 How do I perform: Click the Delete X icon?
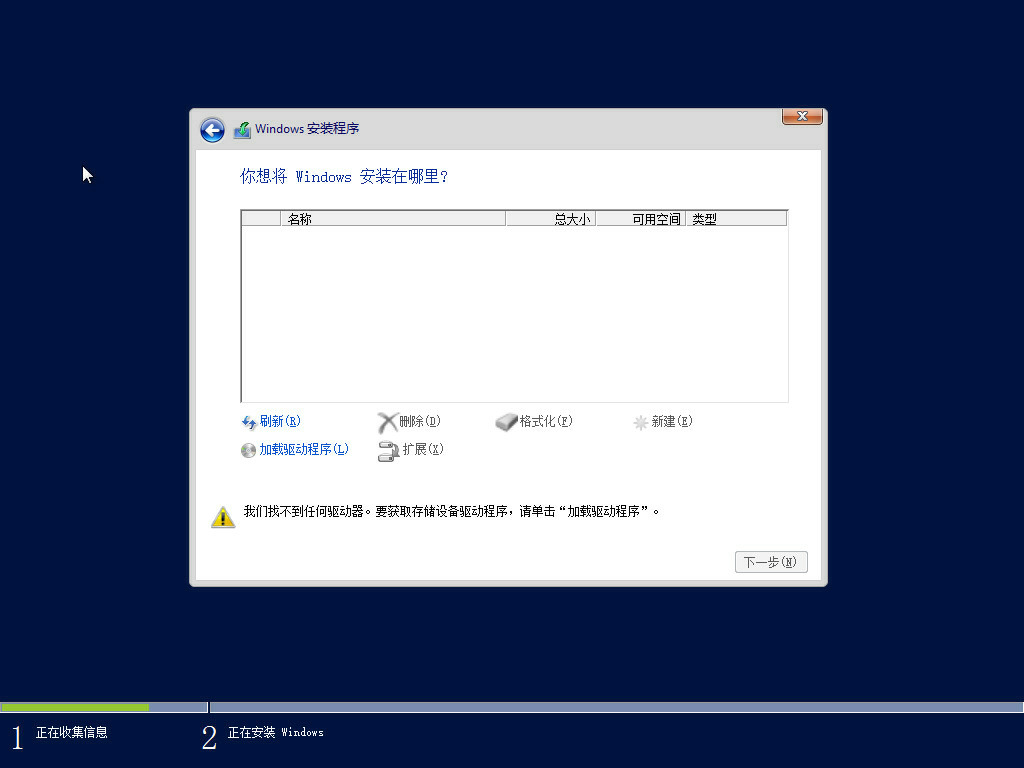tap(387, 423)
